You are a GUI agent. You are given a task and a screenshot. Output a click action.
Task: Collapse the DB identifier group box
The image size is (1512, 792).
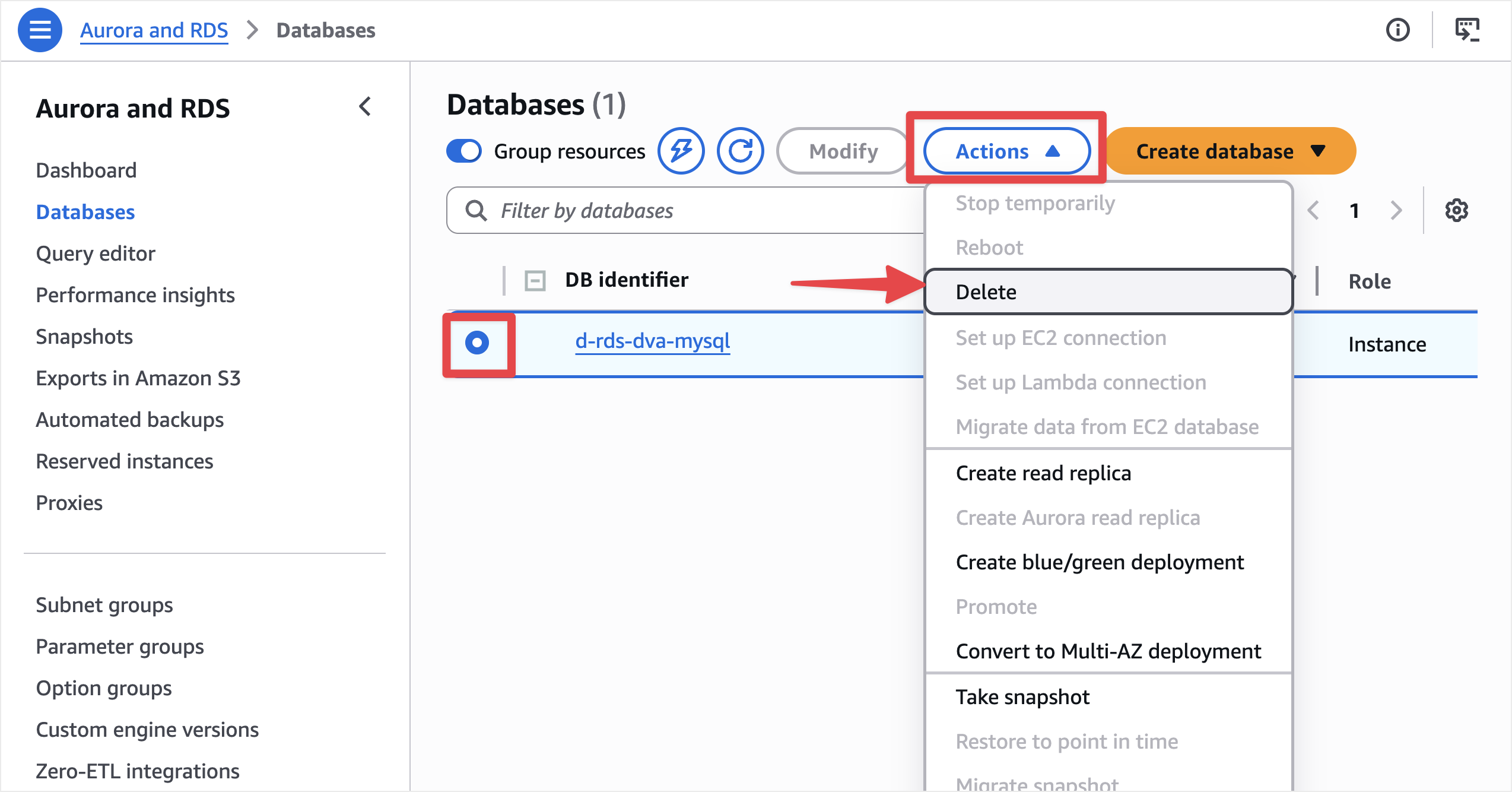(535, 280)
